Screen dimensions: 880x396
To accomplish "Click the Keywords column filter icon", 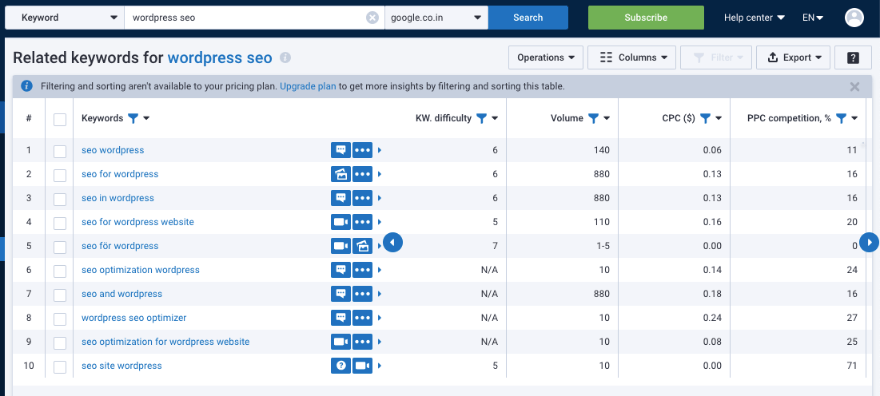I will click(x=133, y=118).
